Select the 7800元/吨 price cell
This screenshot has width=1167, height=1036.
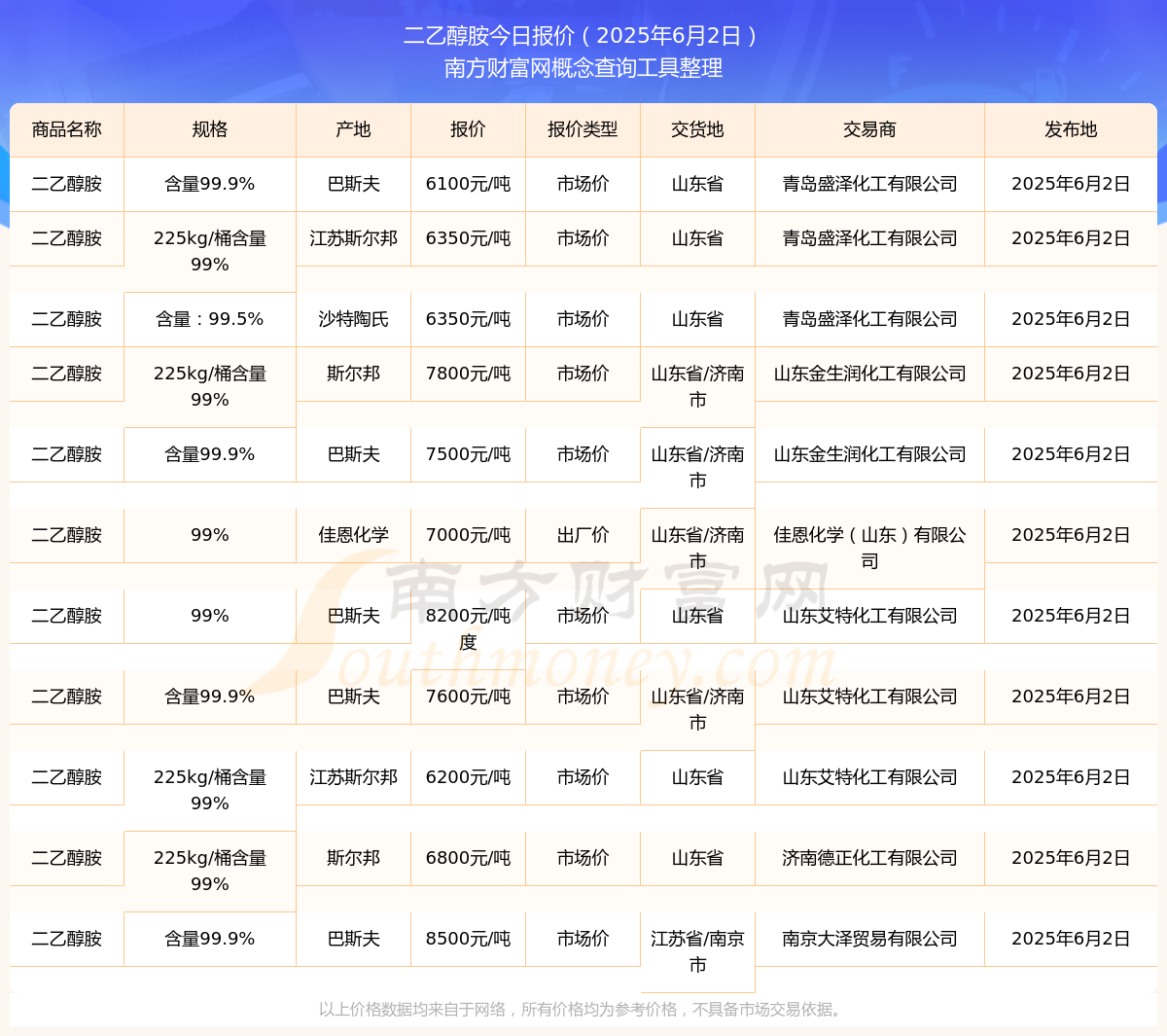coord(468,374)
